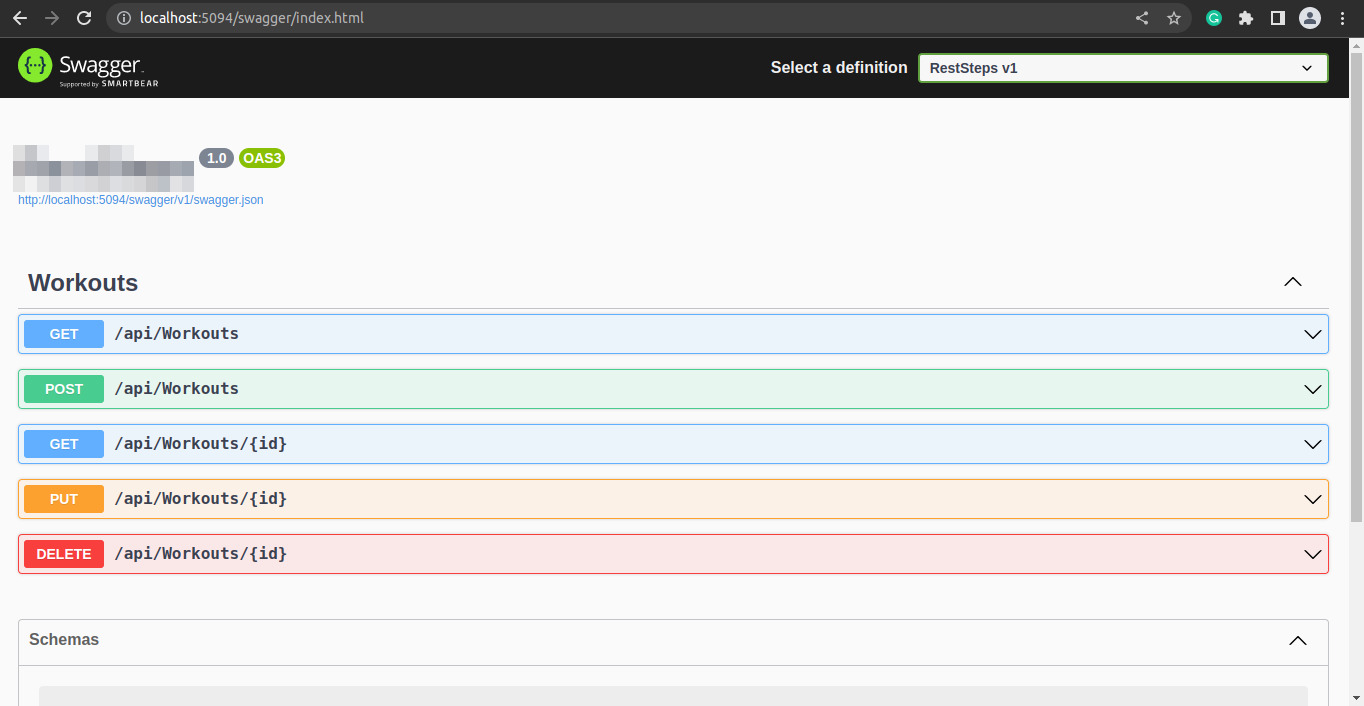Viewport: 1364px width, 706px height.
Task: Open the swagger.json specification link
Action: [140, 200]
